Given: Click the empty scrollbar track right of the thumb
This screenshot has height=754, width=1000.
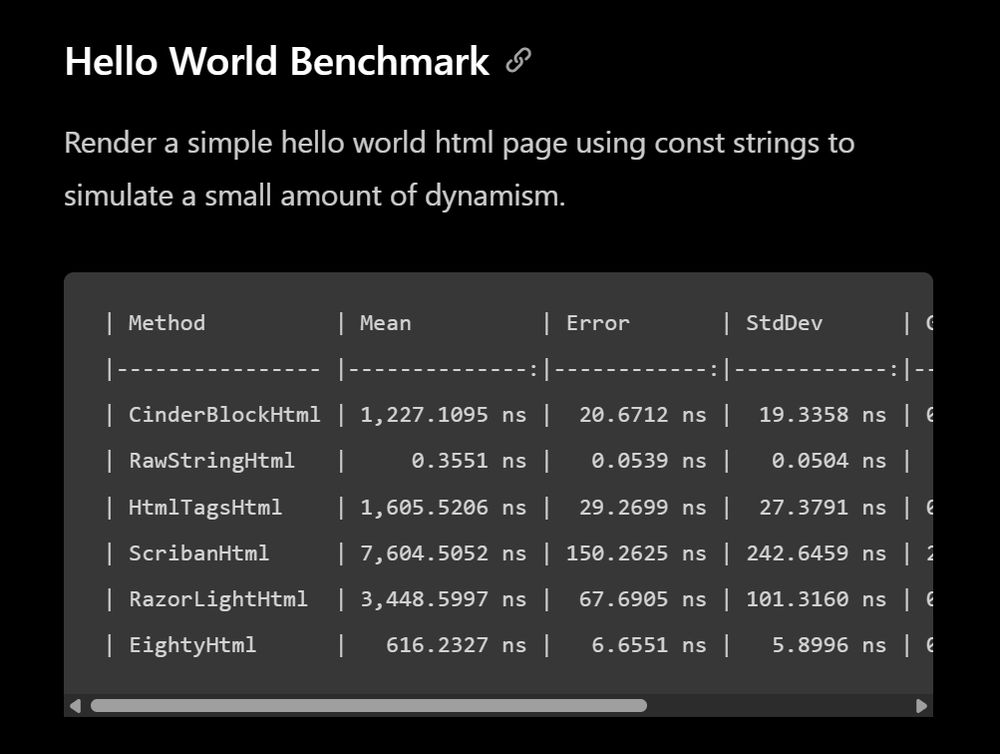Looking at the screenshot, I should point(781,706).
